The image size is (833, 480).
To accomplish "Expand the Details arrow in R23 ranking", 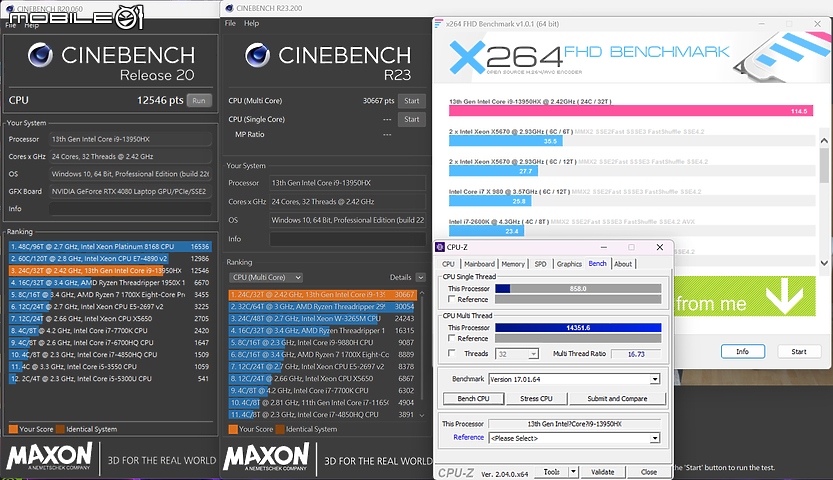I will 421,277.
